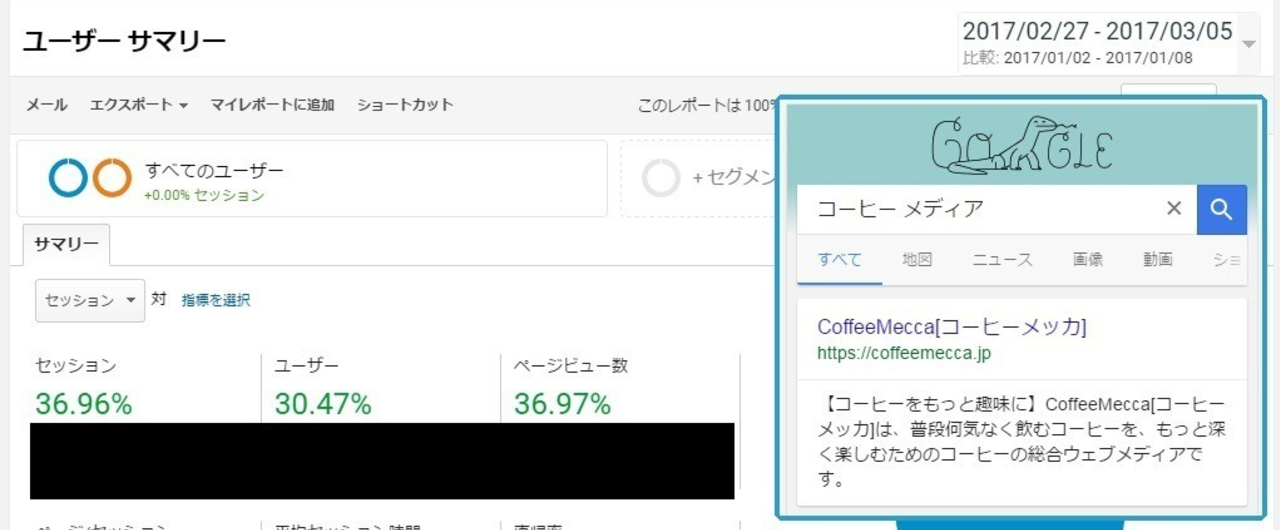Click the search box containing コーヒー メディア
The width and height of the screenshot is (1280, 530).
tap(997, 209)
